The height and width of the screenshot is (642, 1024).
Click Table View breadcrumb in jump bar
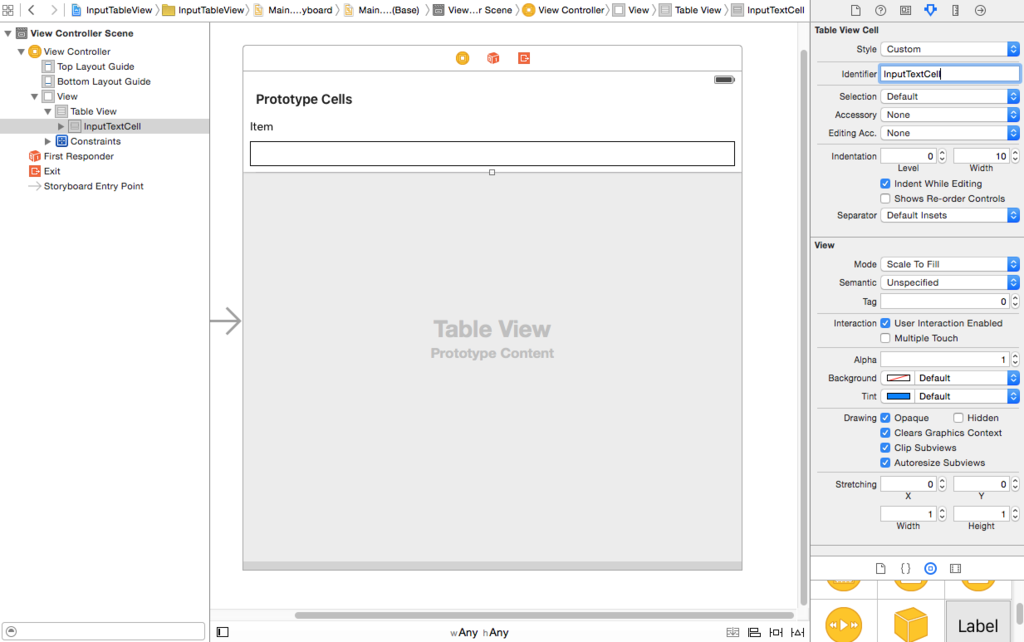point(691,10)
